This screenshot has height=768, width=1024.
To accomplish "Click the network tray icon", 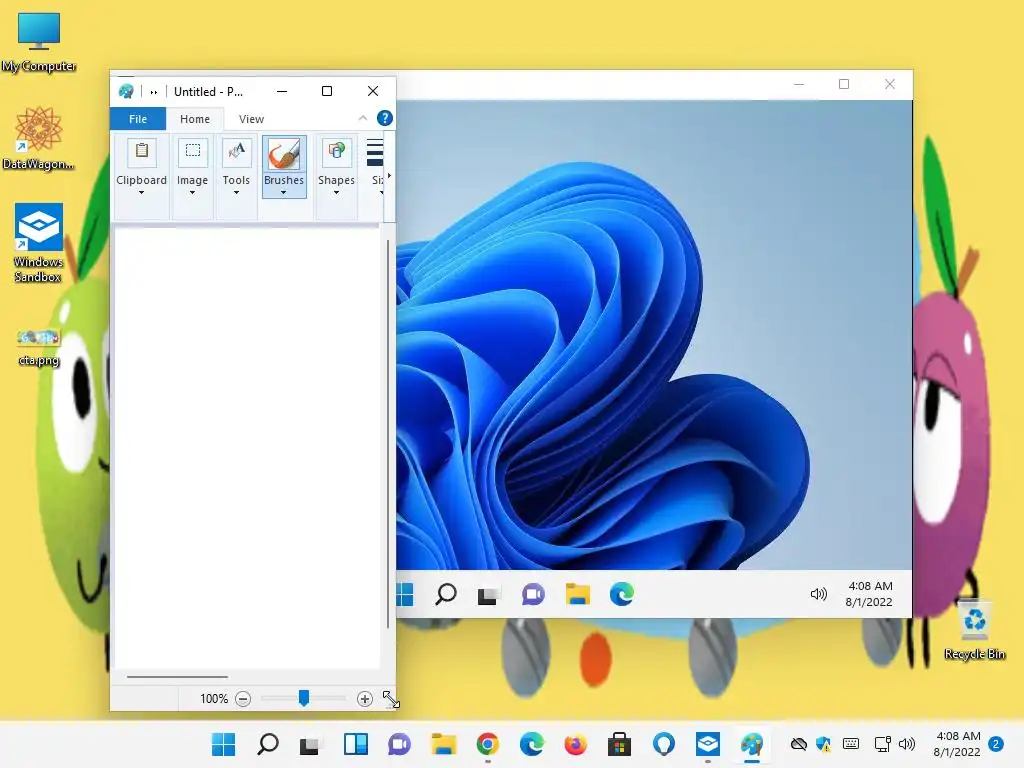I will [882, 744].
